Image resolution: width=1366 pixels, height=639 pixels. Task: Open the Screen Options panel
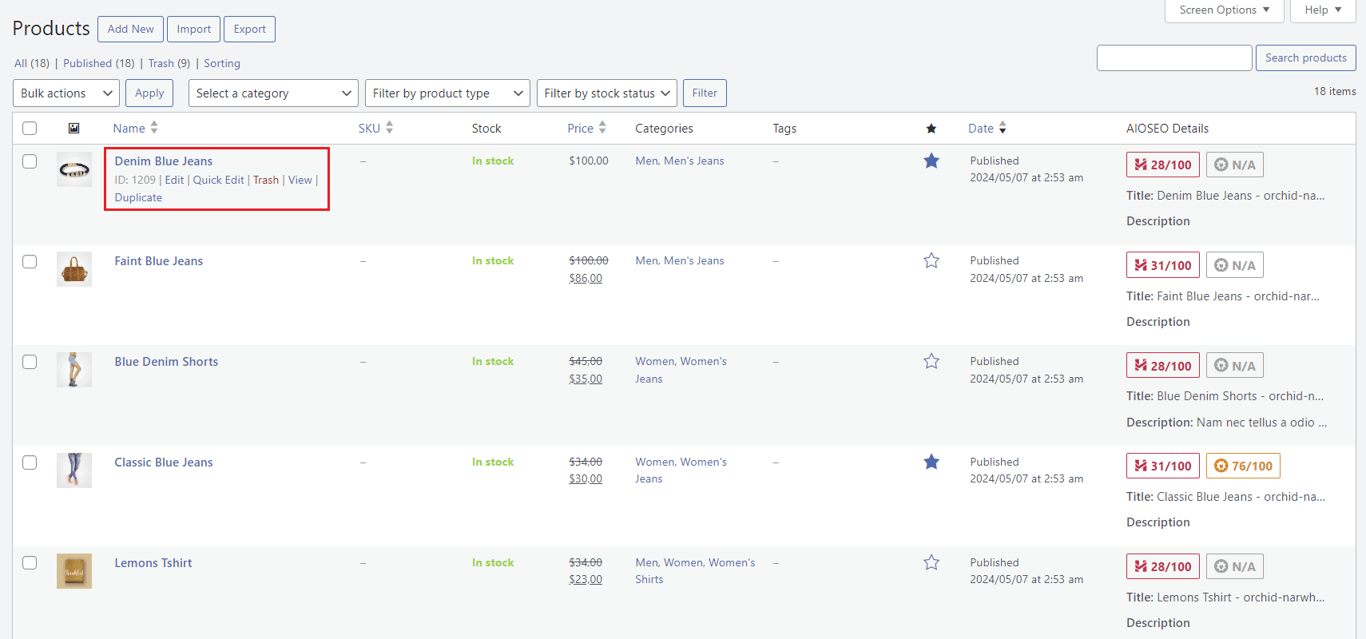point(1224,10)
